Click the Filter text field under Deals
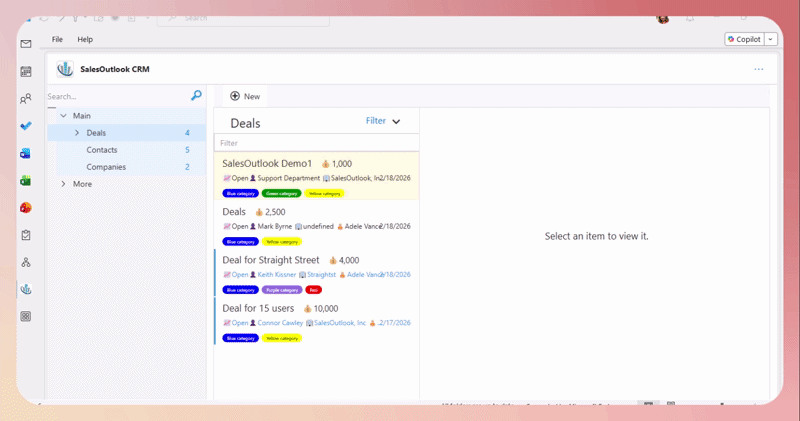 tap(316, 143)
